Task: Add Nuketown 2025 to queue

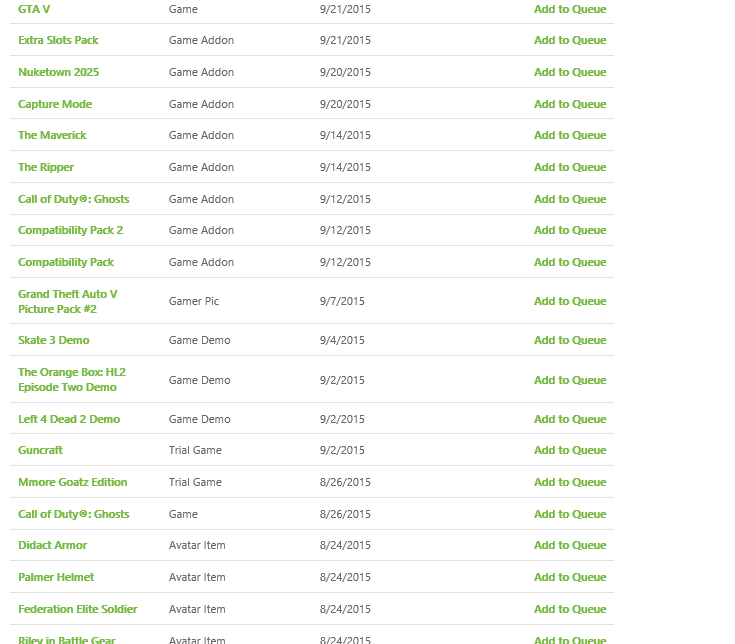Action: (x=570, y=72)
